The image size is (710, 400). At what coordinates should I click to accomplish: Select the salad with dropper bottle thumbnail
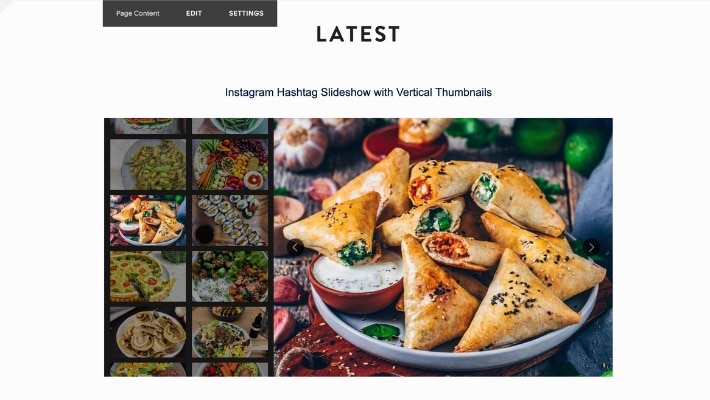[230, 333]
